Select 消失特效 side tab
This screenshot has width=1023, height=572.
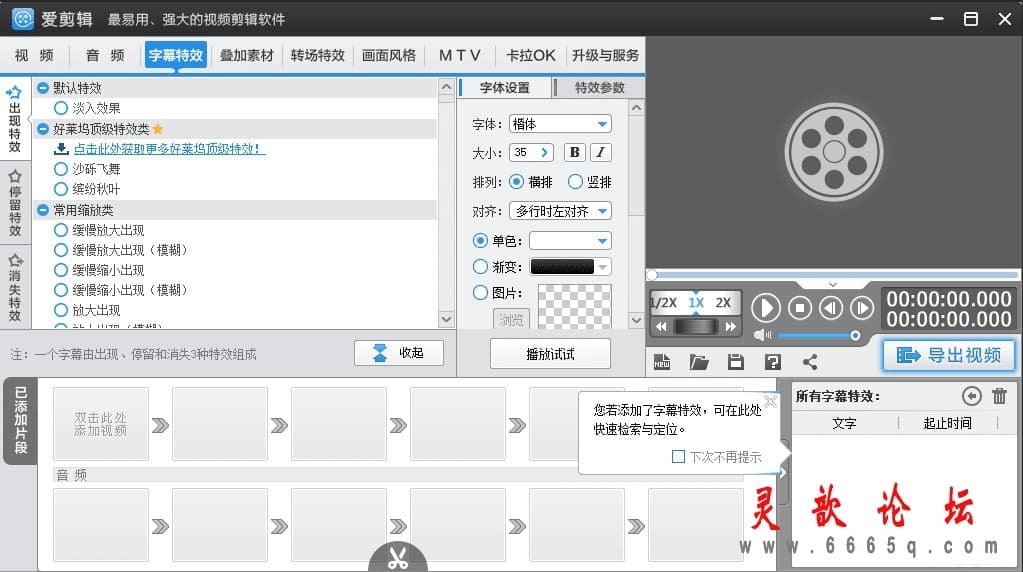click(14, 287)
